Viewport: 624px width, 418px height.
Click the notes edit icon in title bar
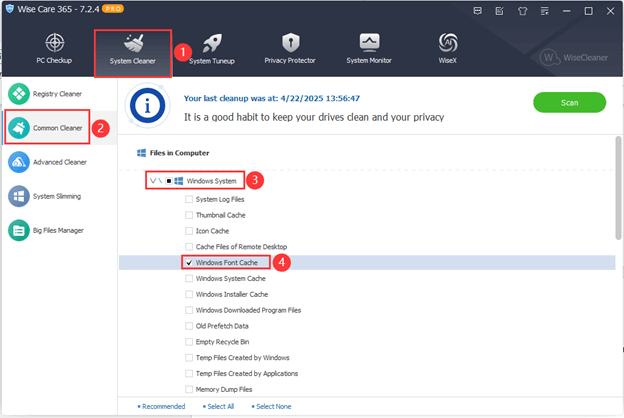(499, 11)
